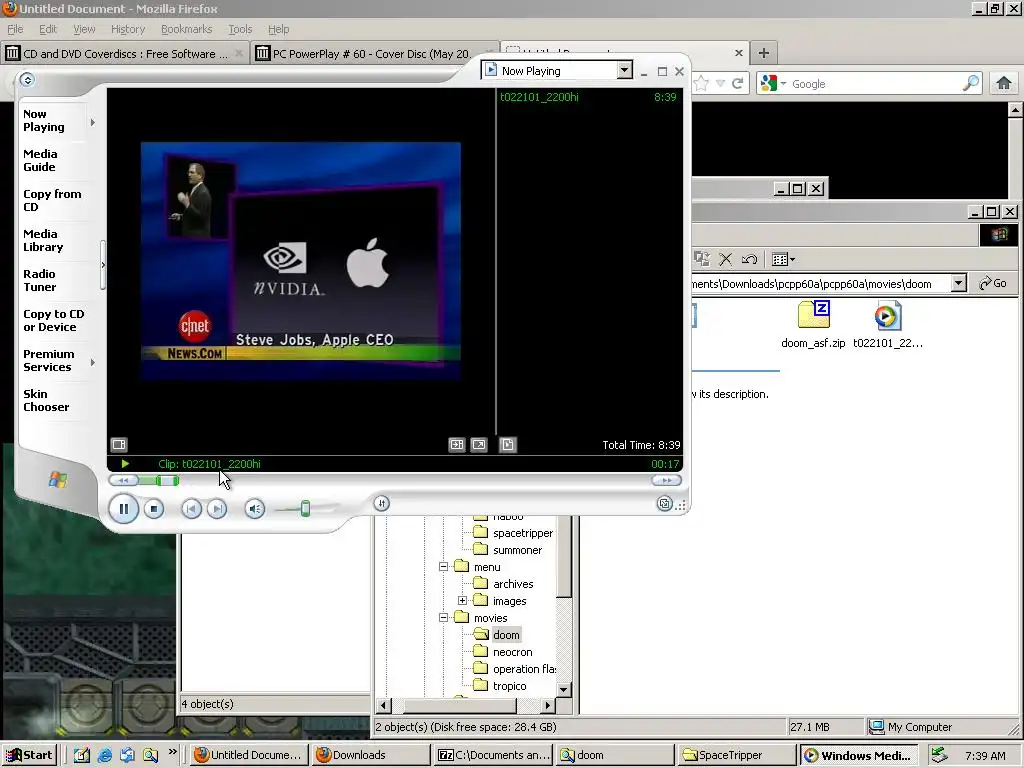
Task: Expand the Premium Services submenu arrow
Action: [x=93, y=362]
